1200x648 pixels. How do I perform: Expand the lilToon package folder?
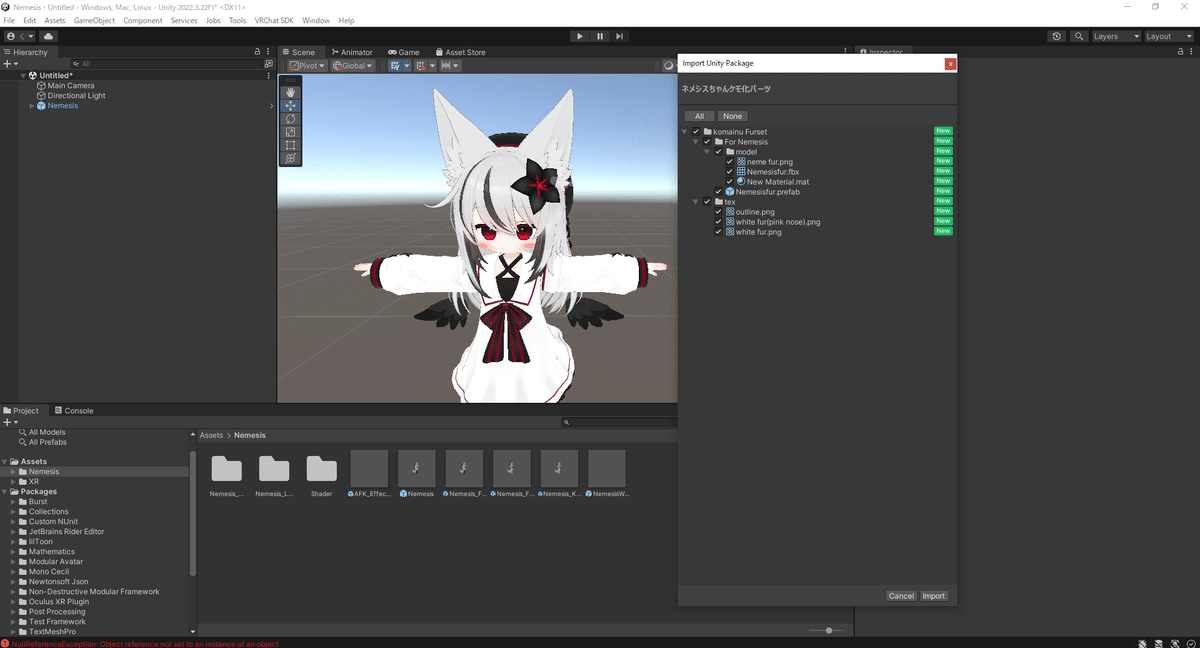point(14,542)
